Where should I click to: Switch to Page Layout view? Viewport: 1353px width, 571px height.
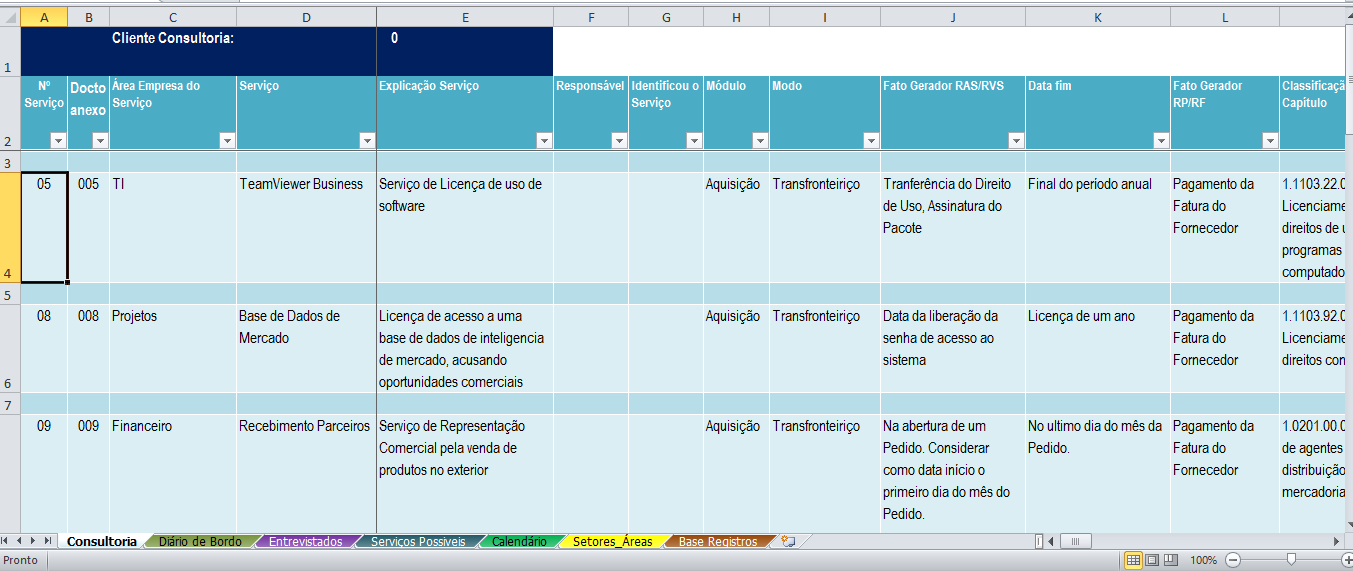[1152, 560]
